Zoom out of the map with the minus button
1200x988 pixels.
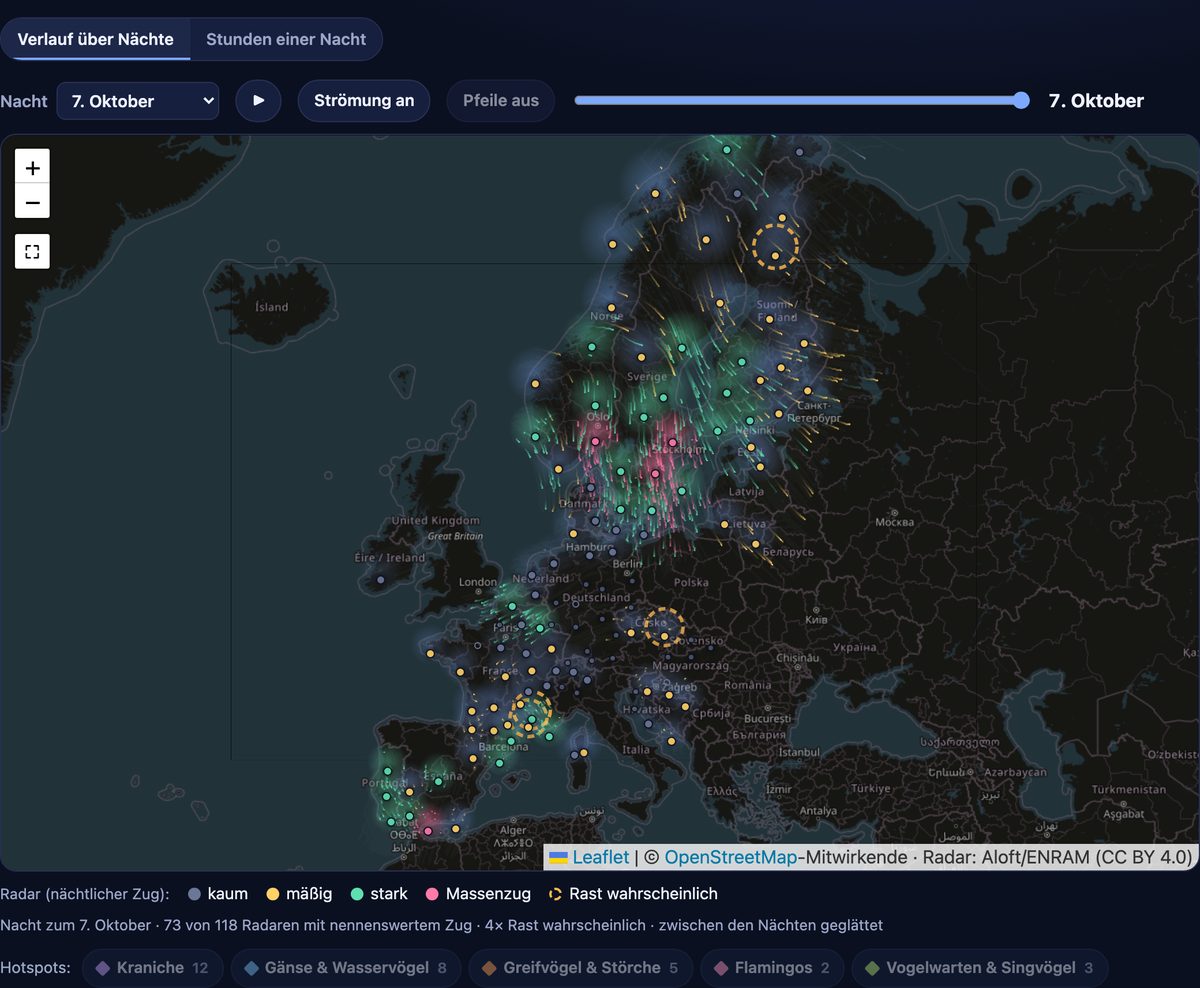coord(32,201)
